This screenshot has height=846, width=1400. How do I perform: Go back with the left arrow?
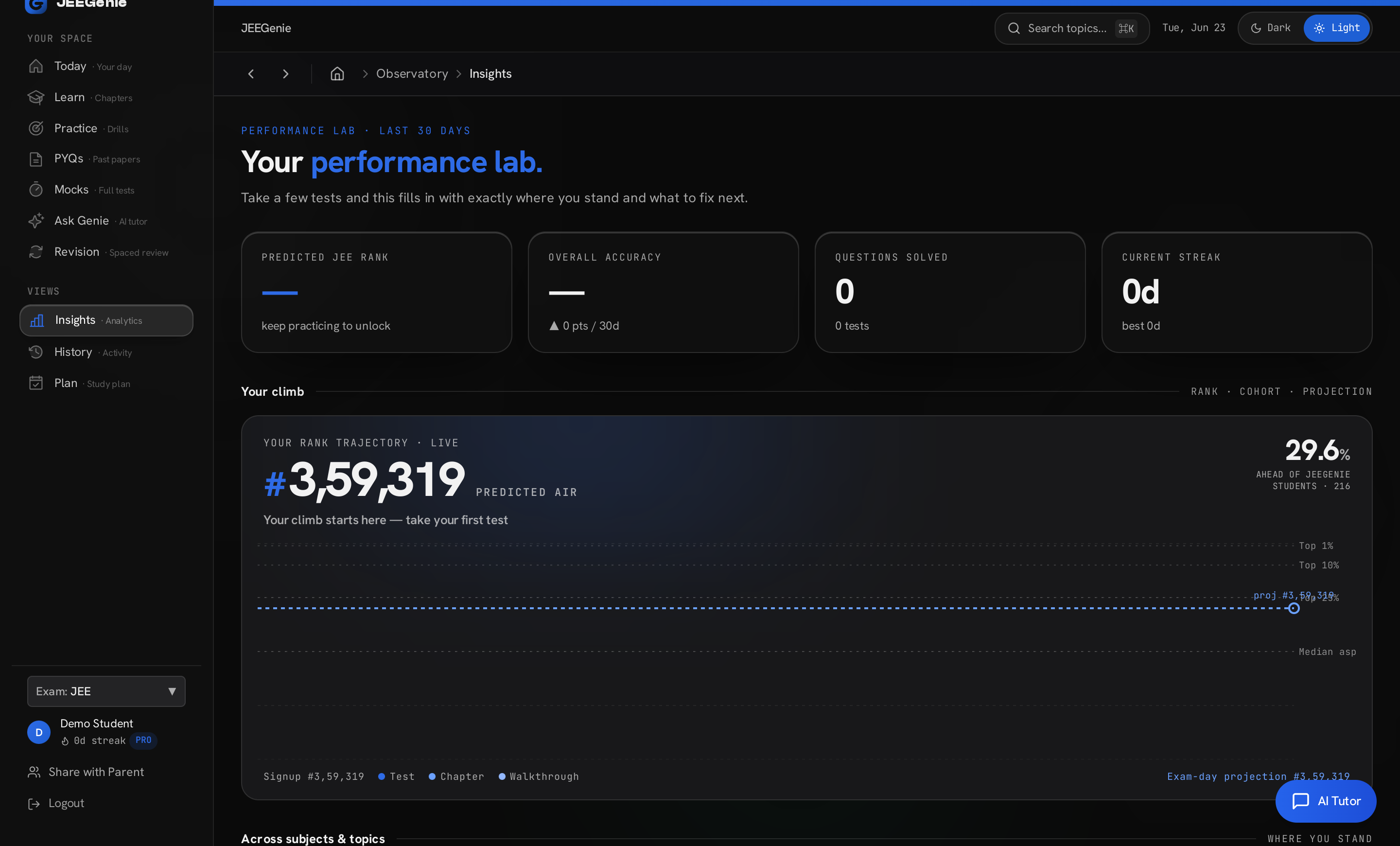251,74
